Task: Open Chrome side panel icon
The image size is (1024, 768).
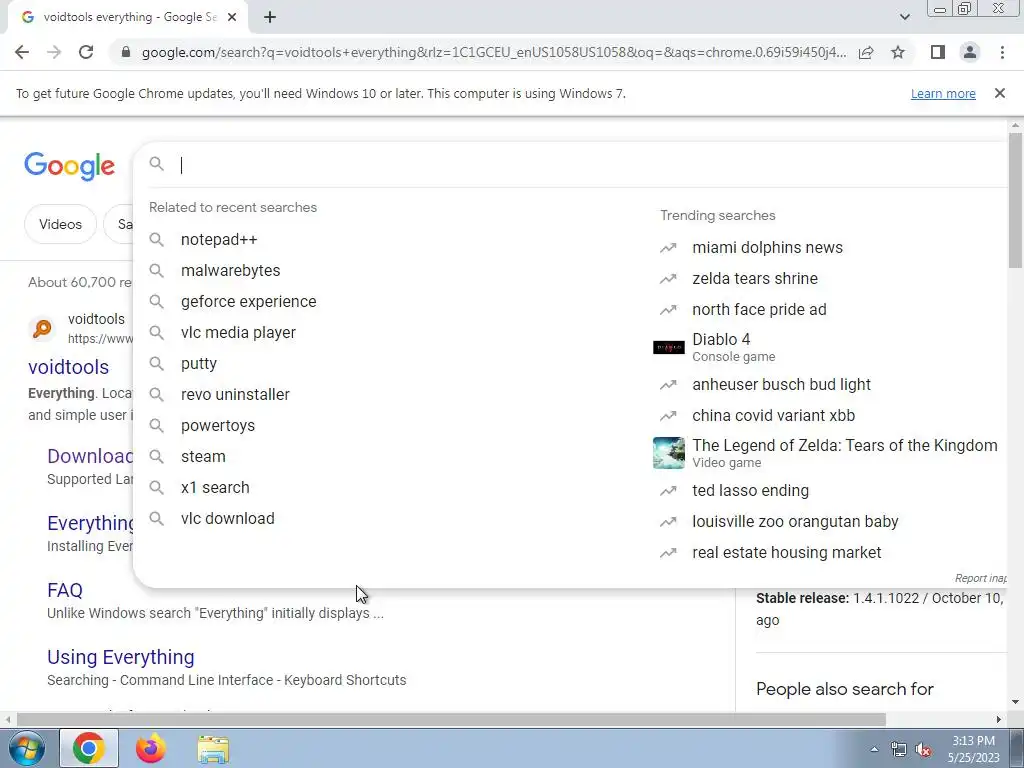Action: click(x=938, y=52)
